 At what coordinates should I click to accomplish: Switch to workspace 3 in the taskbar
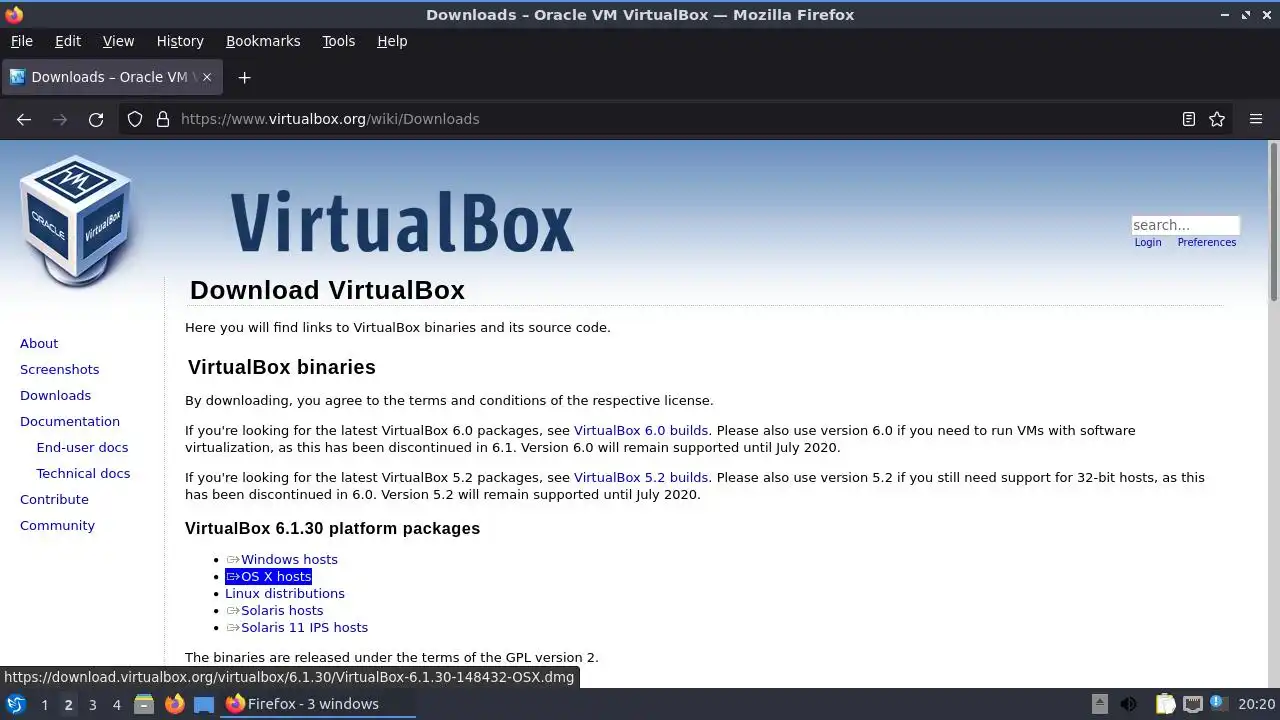pyautogui.click(x=92, y=704)
